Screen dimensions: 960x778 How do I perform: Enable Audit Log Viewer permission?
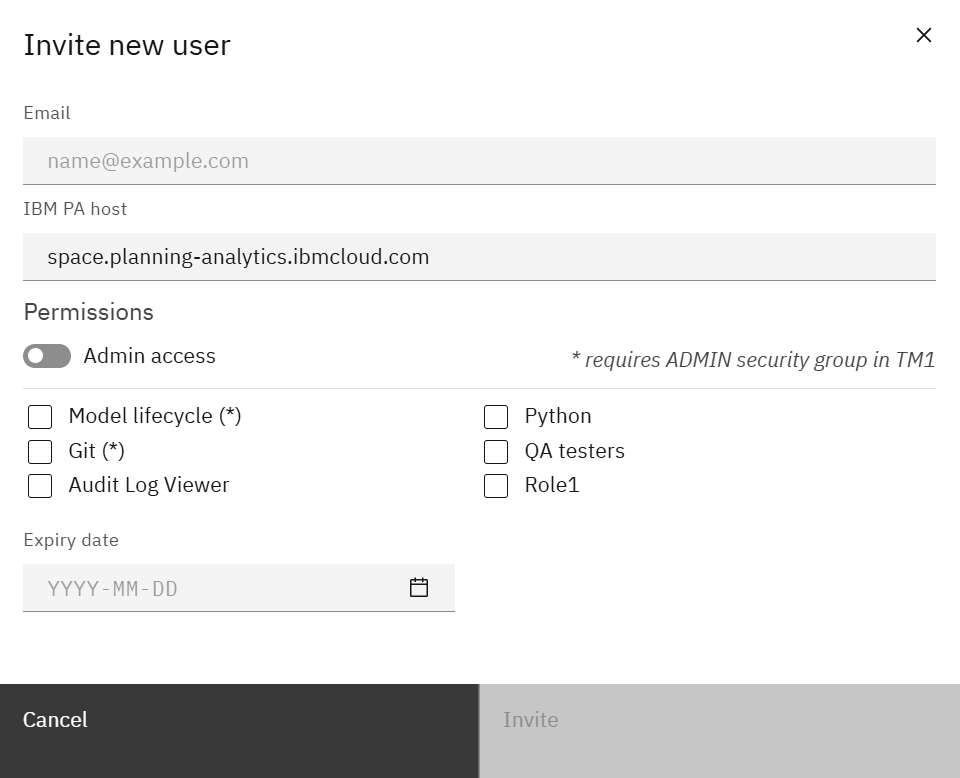pos(40,486)
